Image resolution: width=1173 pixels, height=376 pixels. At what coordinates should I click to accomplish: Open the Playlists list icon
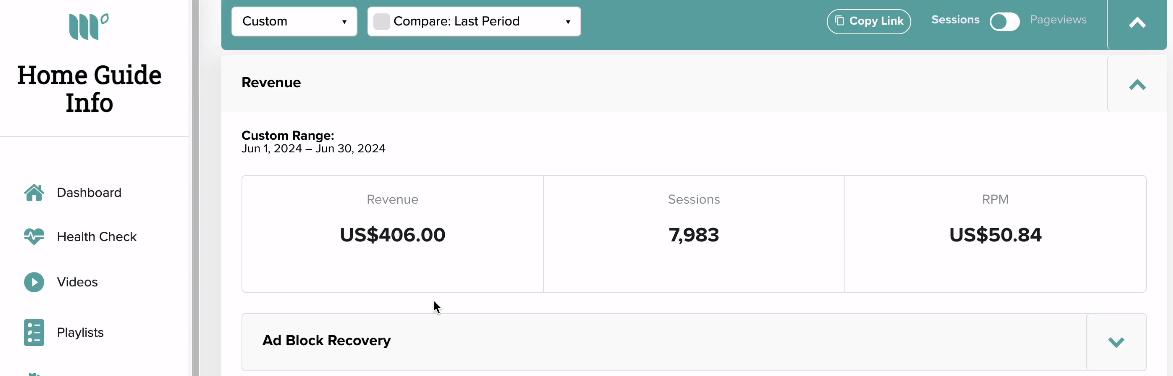(34, 333)
